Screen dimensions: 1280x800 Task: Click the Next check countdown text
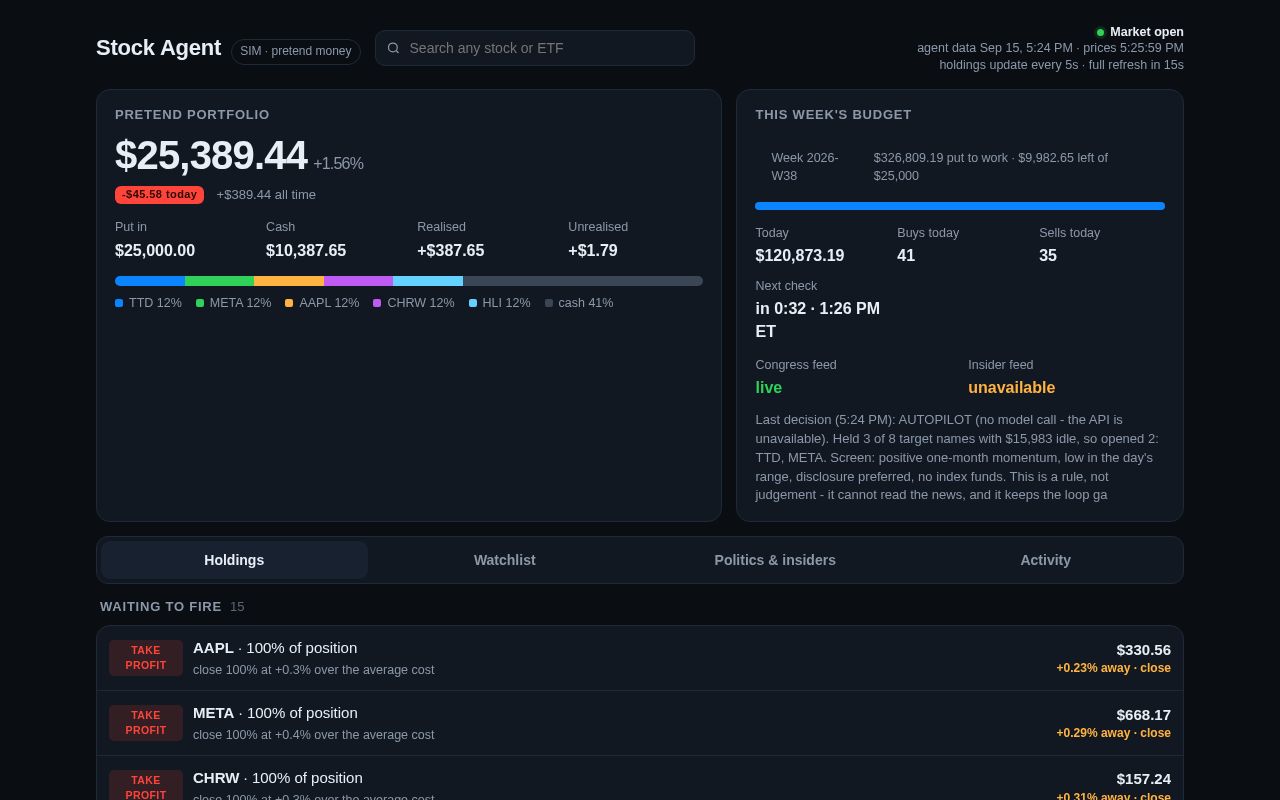818,320
